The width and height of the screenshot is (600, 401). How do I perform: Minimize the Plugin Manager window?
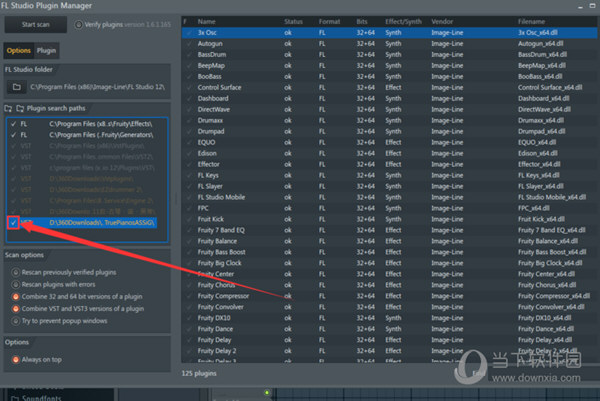(x=580, y=7)
